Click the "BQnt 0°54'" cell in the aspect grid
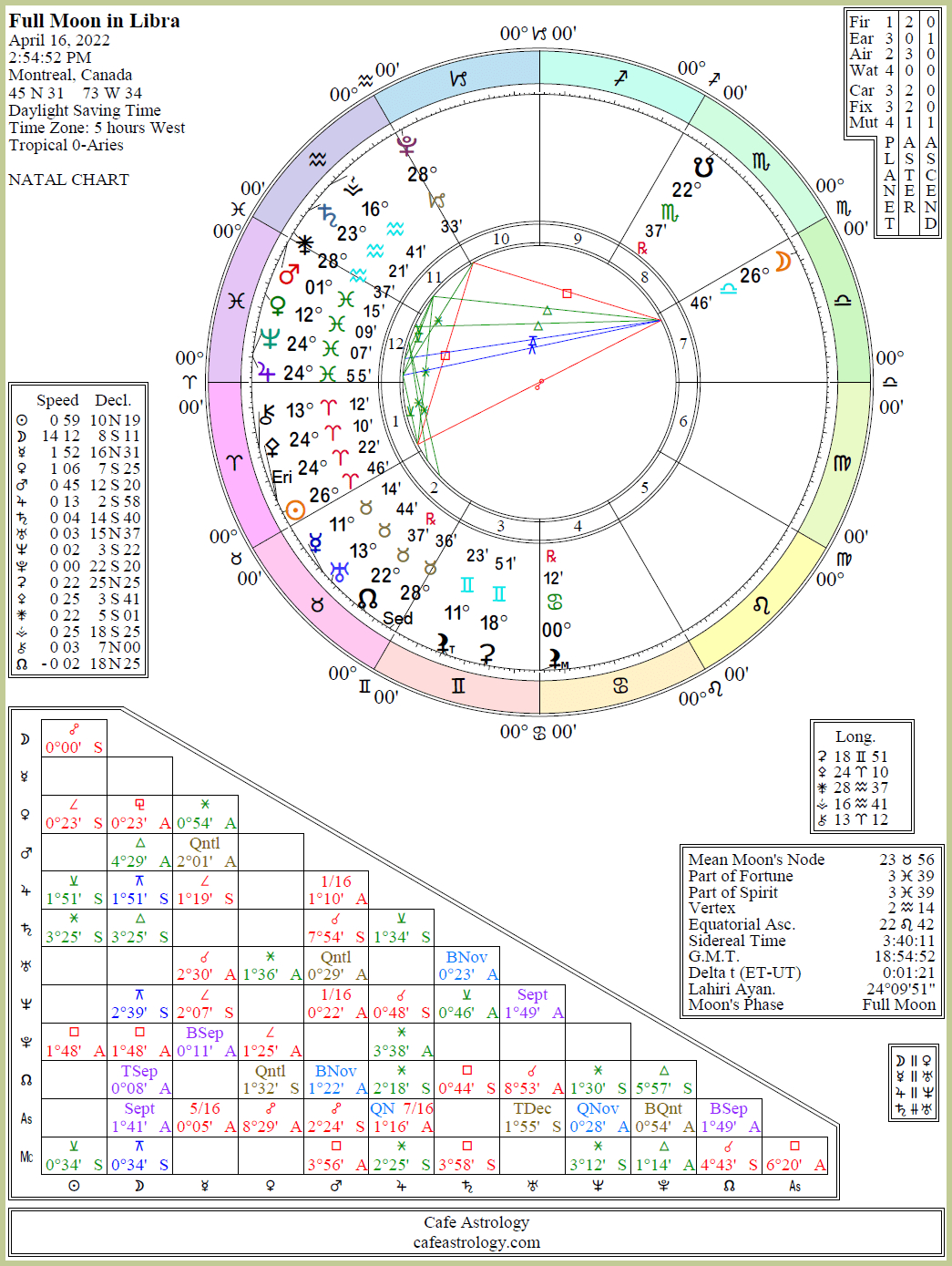 tap(664, 1117)
